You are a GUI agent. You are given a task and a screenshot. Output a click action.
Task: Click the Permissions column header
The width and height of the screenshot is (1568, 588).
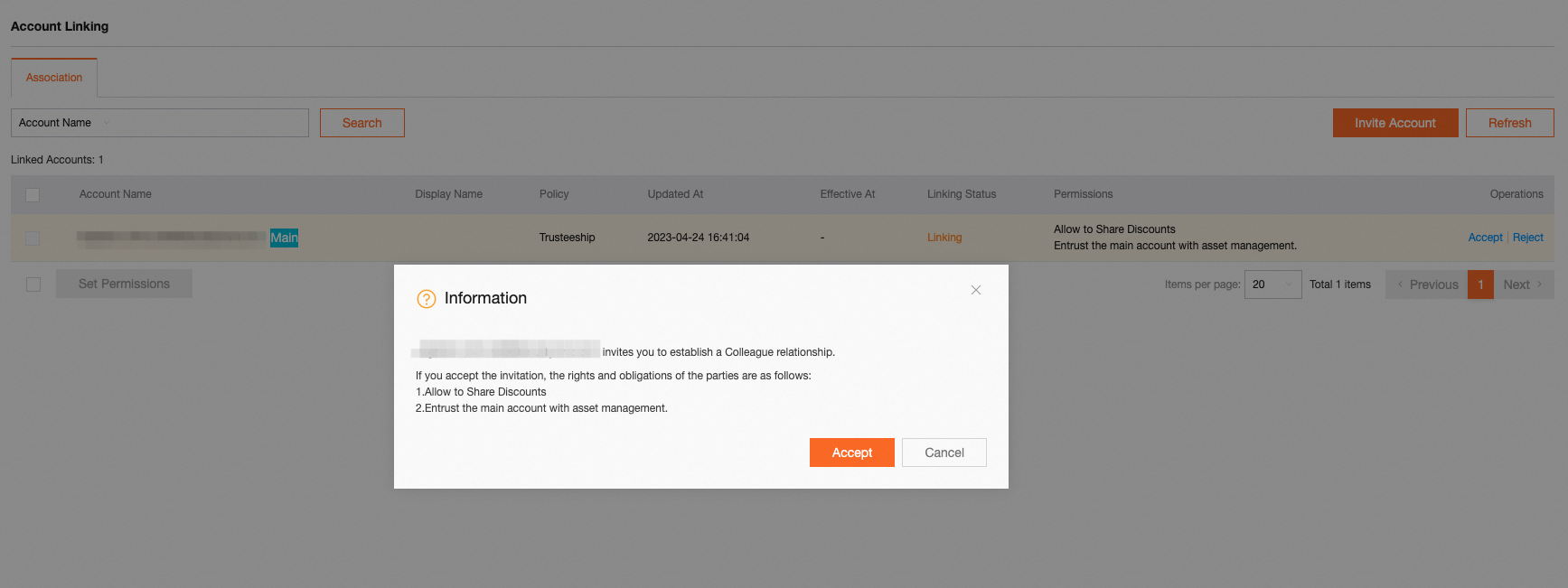(x=1083, y=194)
